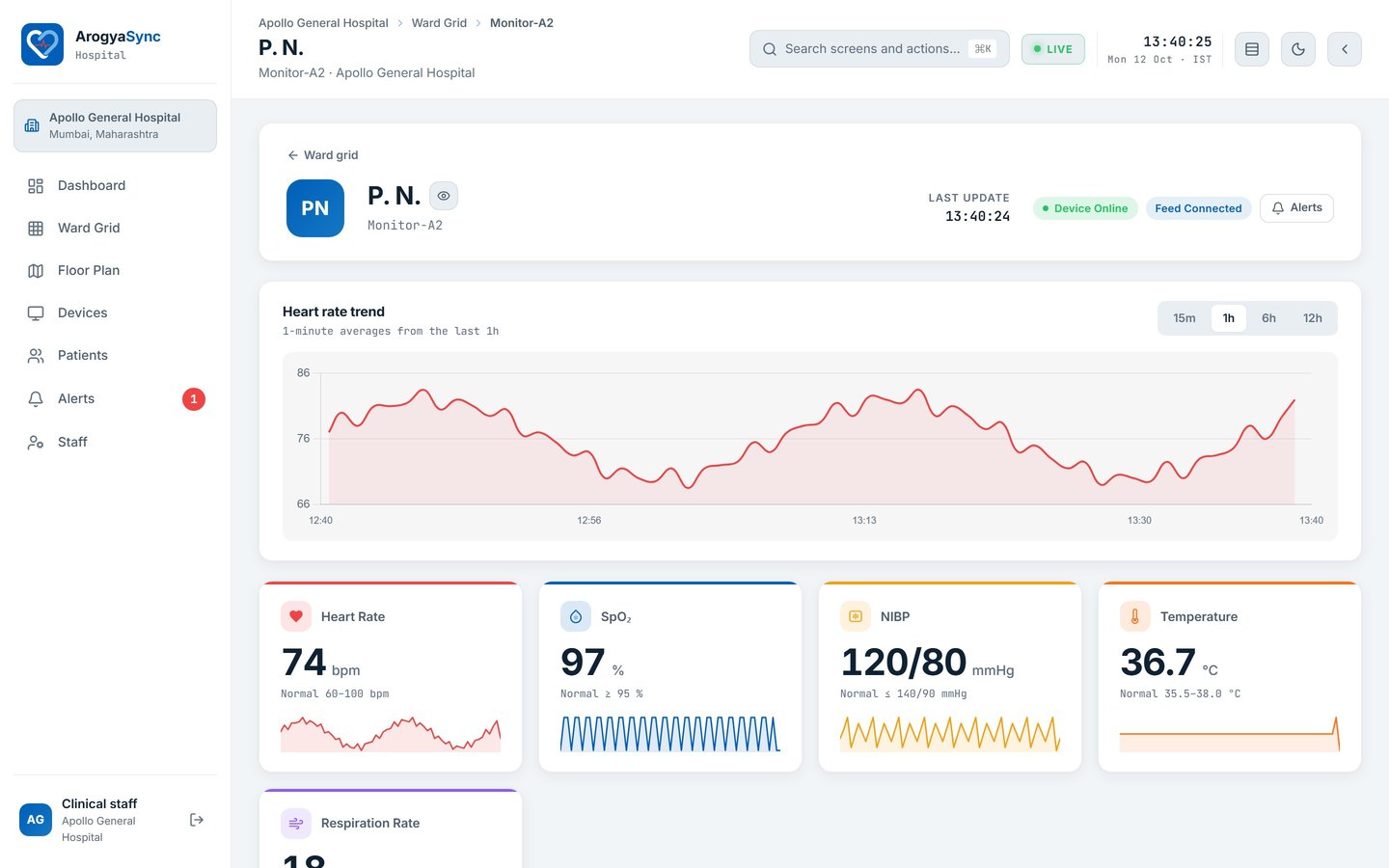This screenshot has width=1389, height=868.
Task: Click the Temperature thermometer icon
Action: pos(1135,616)
